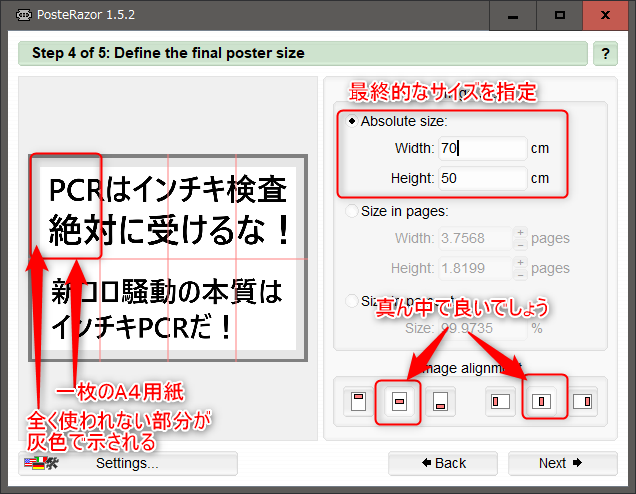The image size is (636, 494).
Task: Click the help question mark button
Action: click(605, 53)
